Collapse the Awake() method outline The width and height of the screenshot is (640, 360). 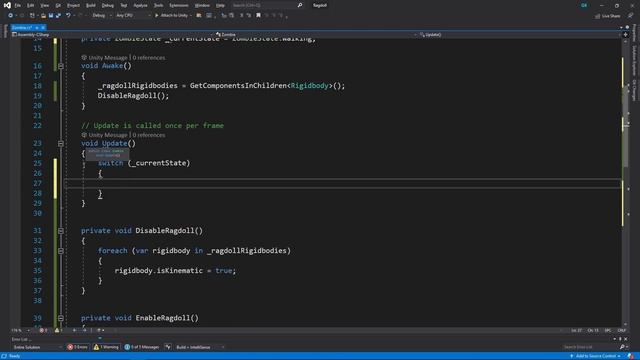click(61, 66)
